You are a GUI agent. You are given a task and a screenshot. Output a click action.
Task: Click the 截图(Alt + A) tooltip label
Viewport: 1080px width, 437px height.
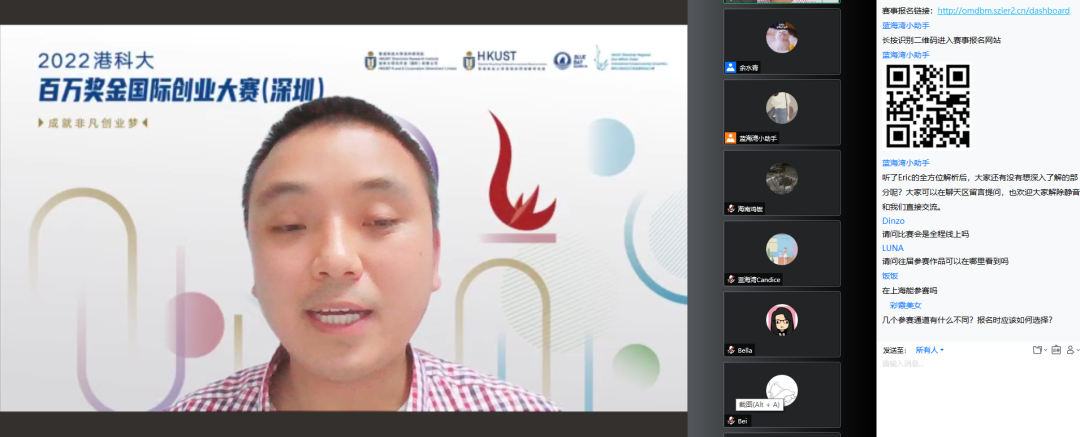[759, 404]
